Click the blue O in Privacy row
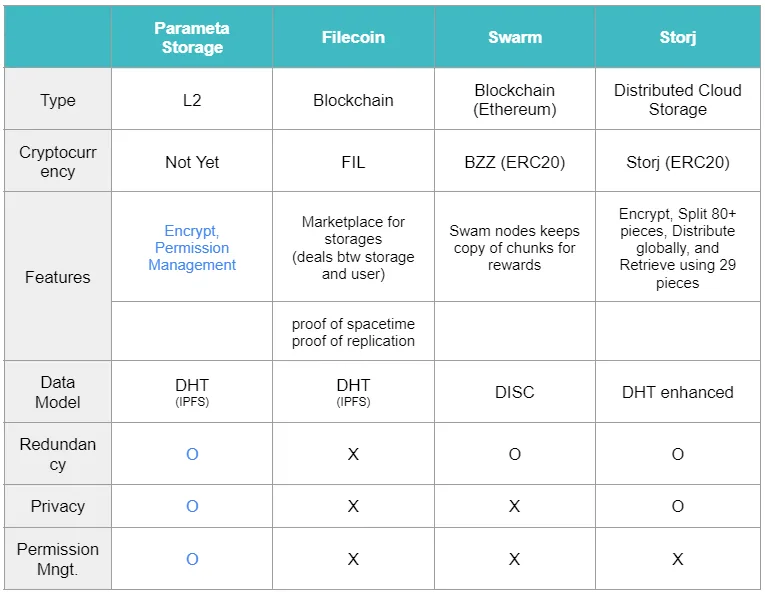The image size is (765, 594). coord(192,506)
